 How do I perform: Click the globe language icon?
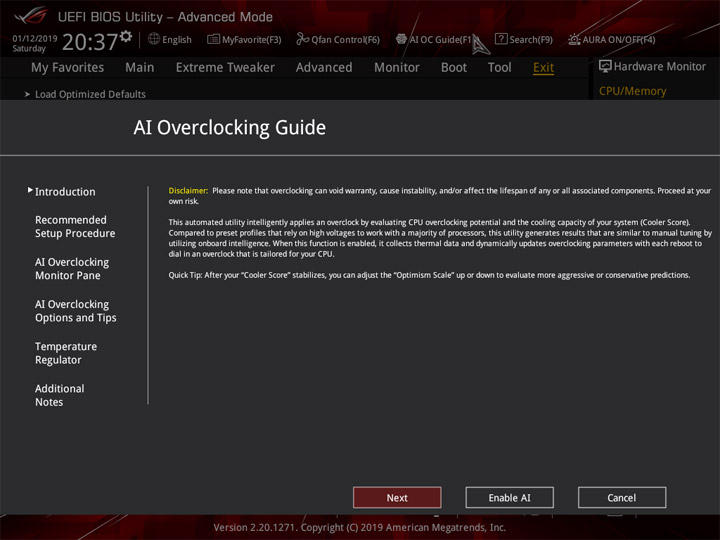click(154, 39)
